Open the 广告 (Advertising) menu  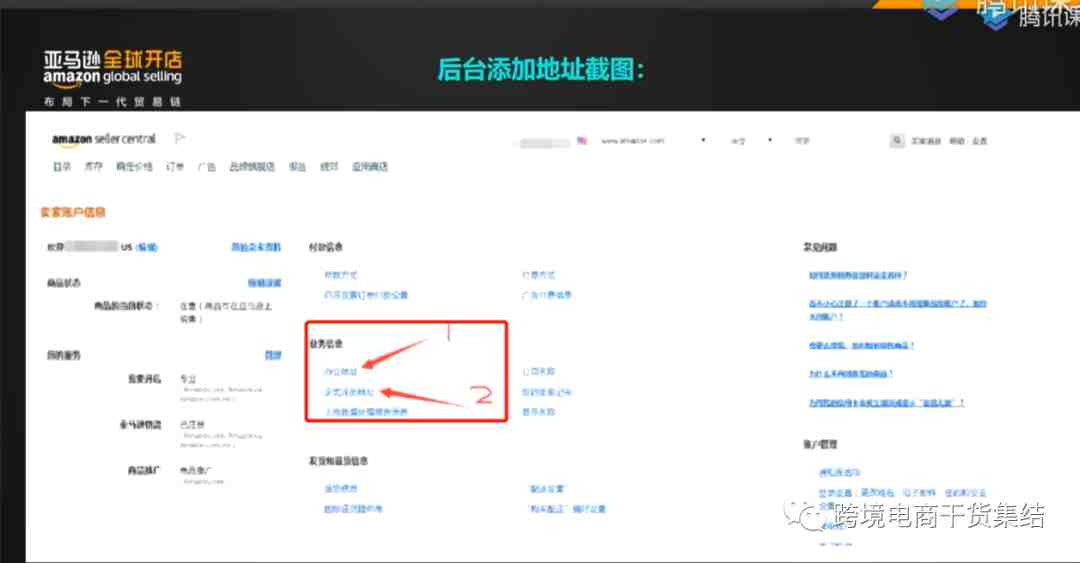click(207, 167)
